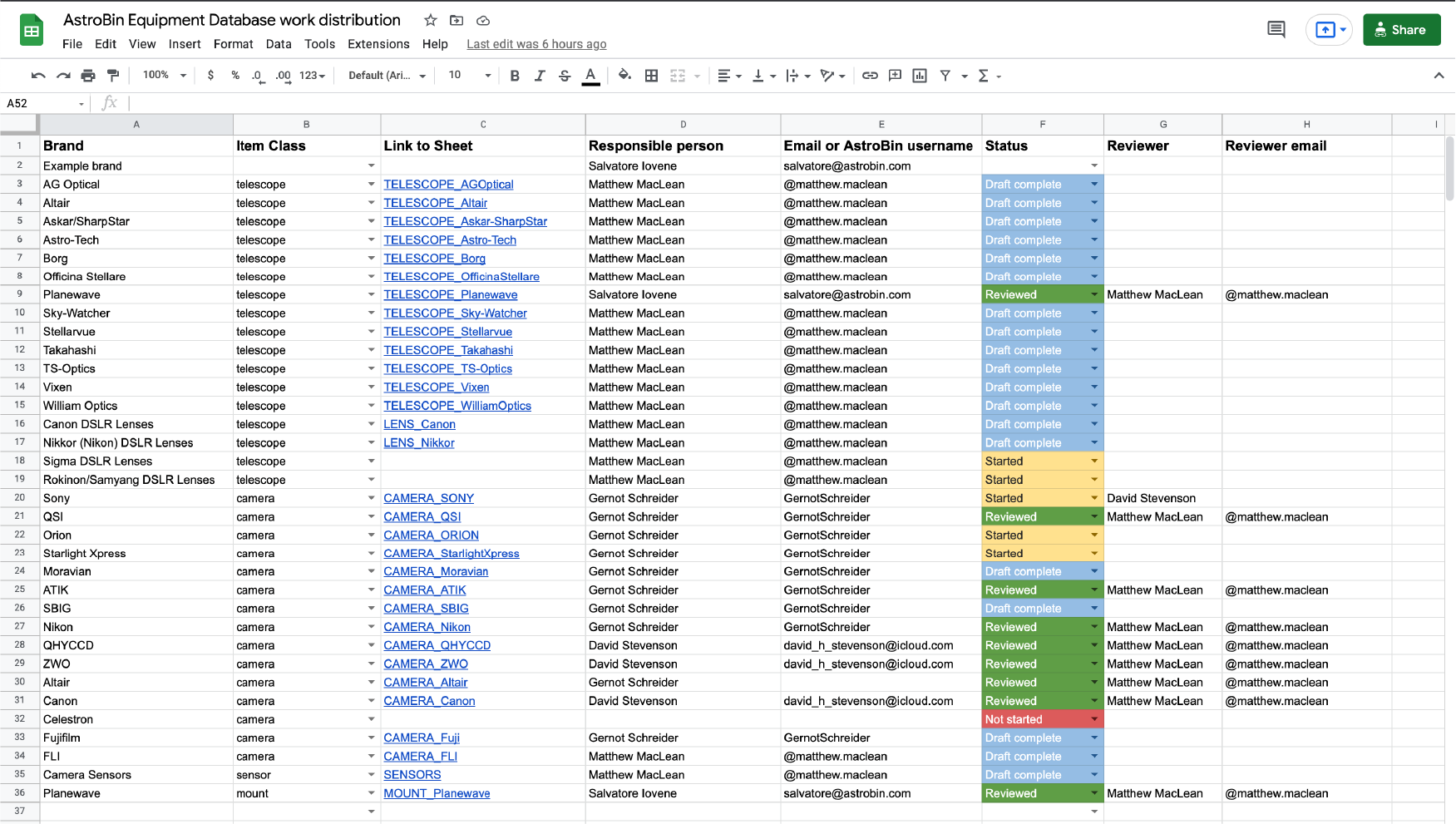
Task: Star the spreadsheet
Action: [430, 20]
